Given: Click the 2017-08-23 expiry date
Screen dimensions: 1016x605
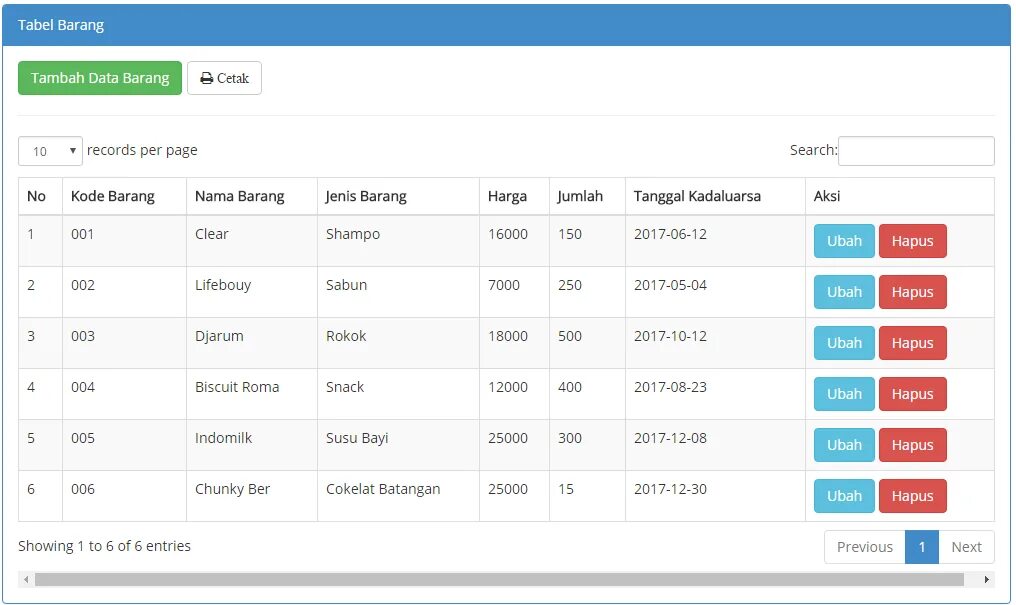Looking at the screenshot, I should point(670,387).
